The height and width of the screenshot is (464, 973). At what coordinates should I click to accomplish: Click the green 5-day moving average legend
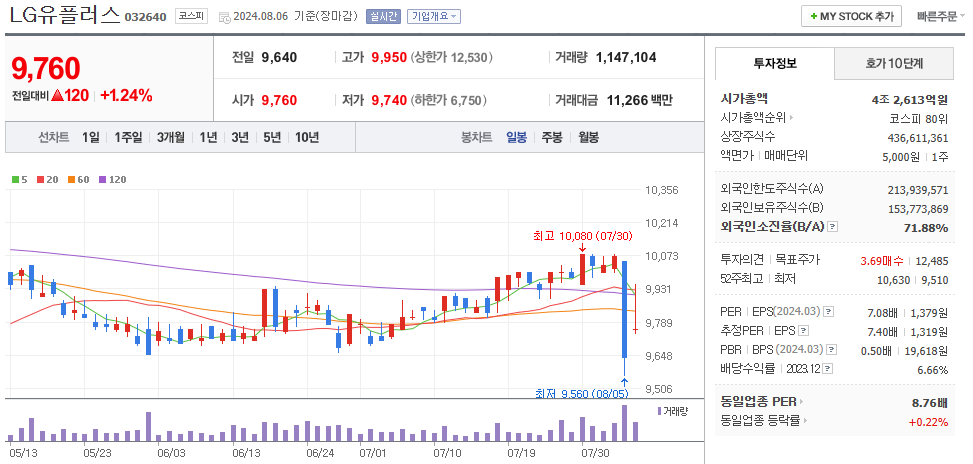click(19, 180)
